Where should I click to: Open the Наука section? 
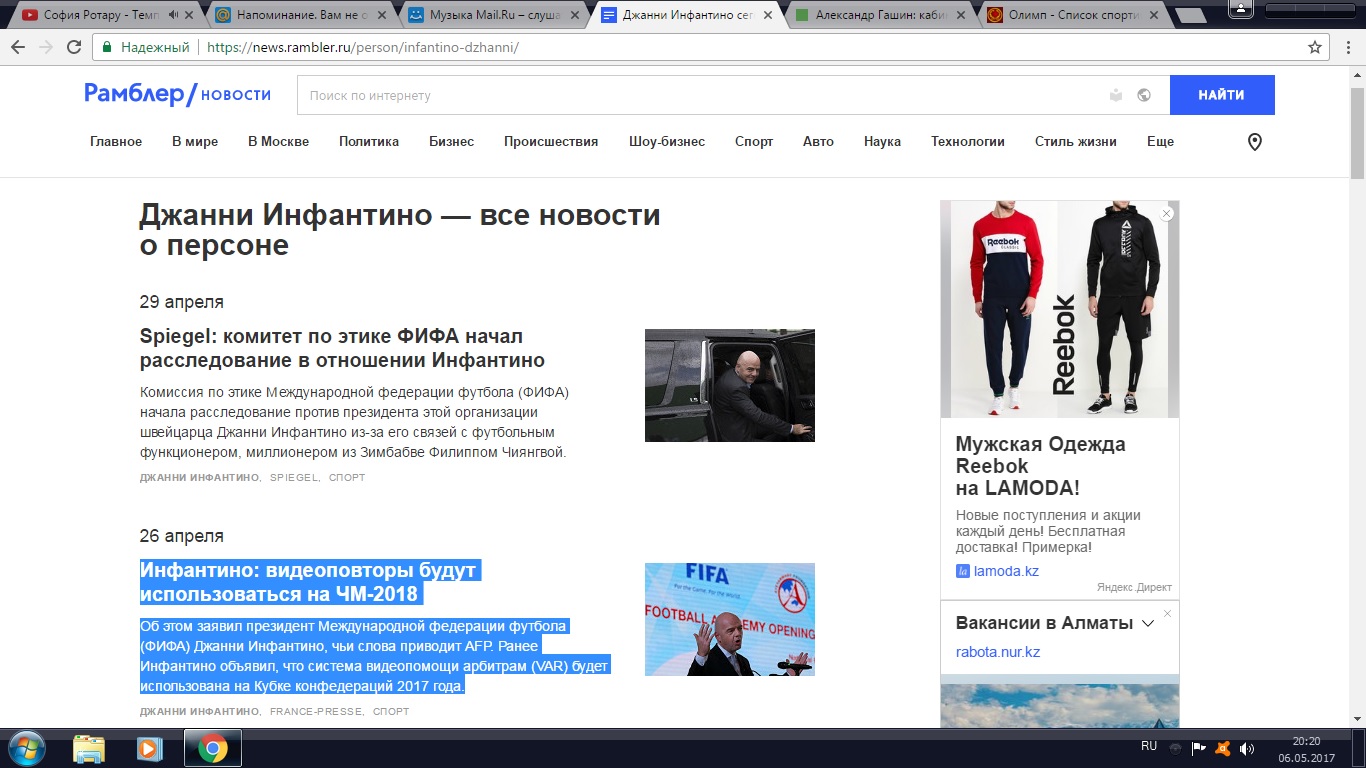[x=882, y=142]
